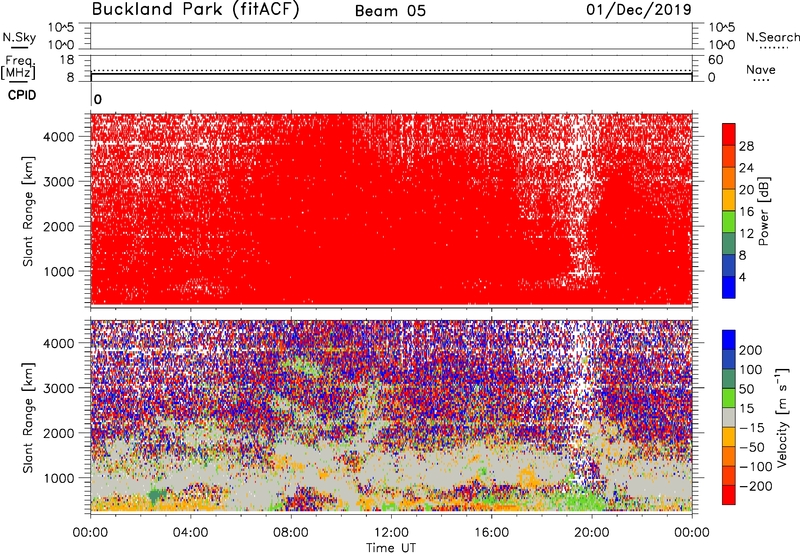Click the CPID value "0"
Viewport: 800px width, 554px height.
(x=98, y=99)
